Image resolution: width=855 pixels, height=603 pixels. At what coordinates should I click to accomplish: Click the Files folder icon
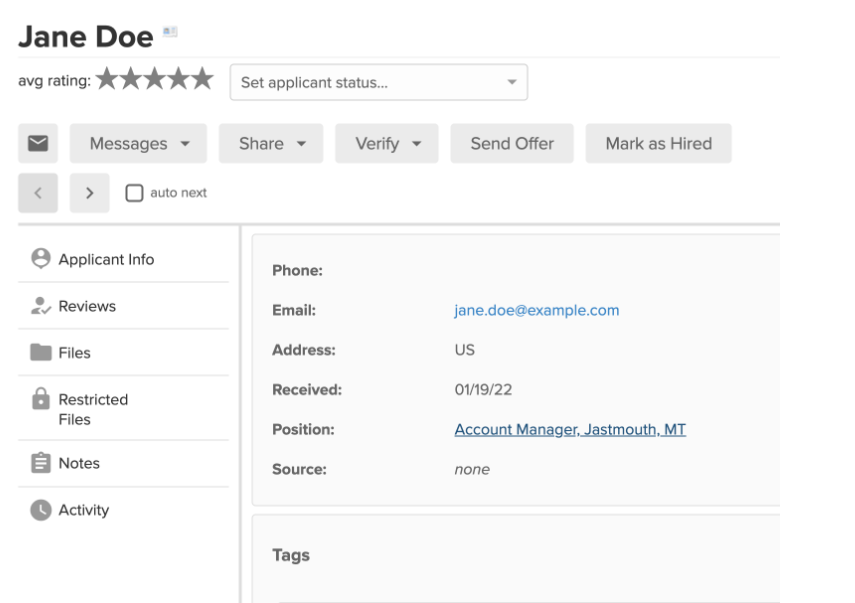(x=41, y=352)
